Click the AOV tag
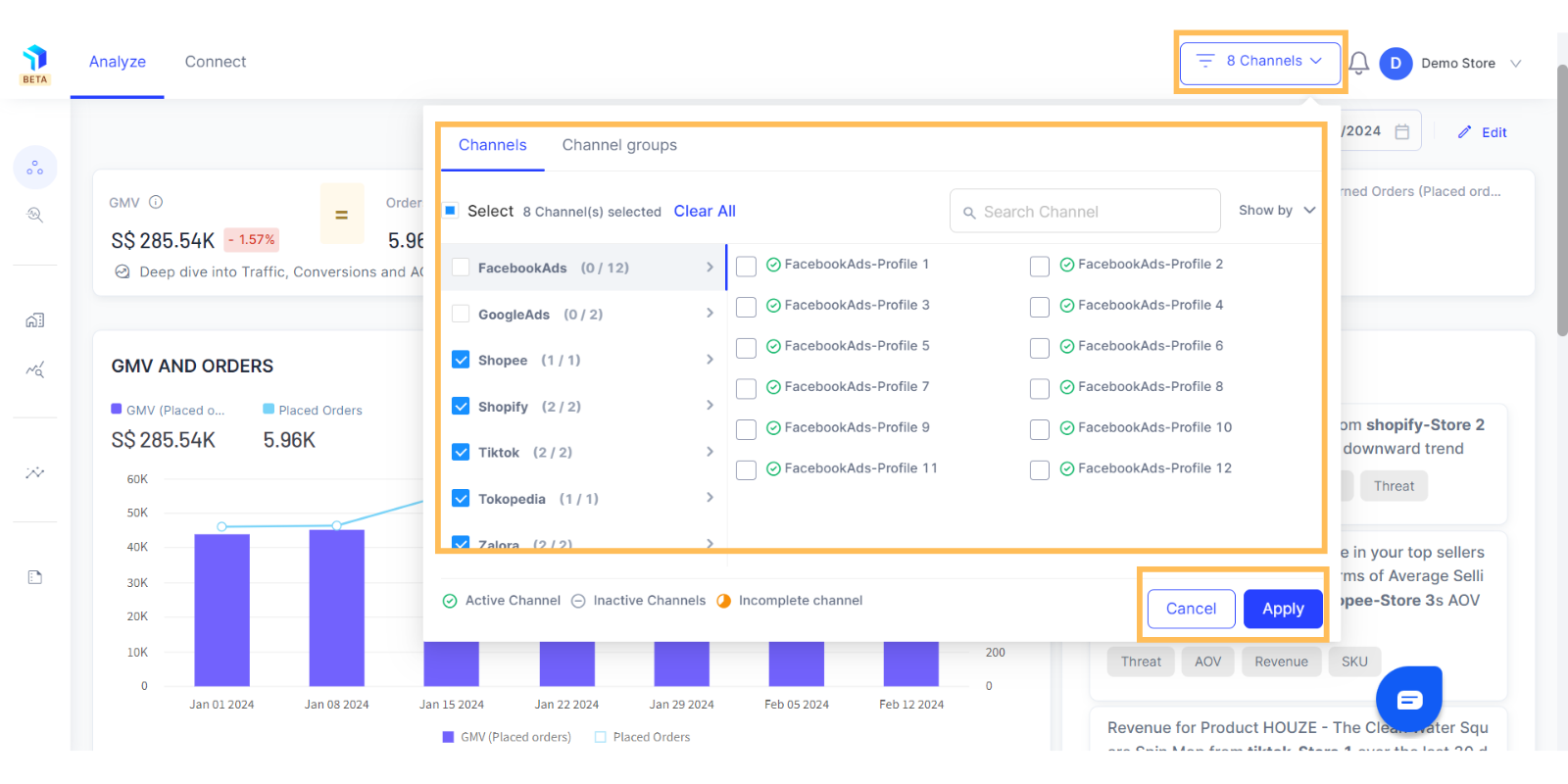The height and width of the screenshot is (784, 1568). coord(1208,661)
